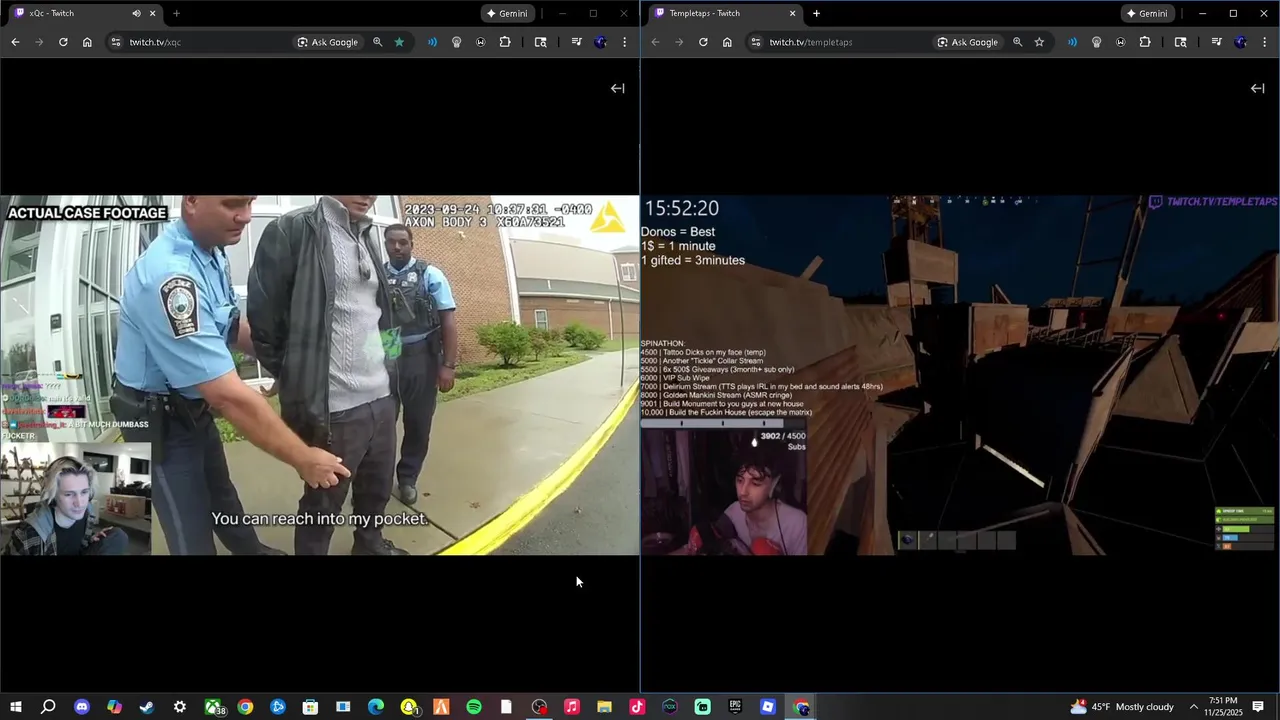
Task: Open new tab in Templetaps window
Action: [816, 13]
